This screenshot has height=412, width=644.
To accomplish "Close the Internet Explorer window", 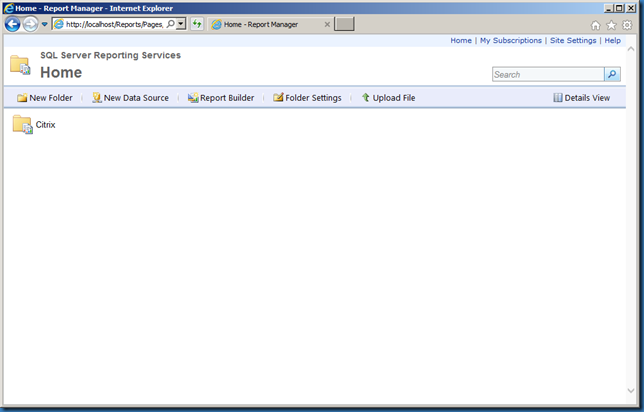I will click(x=631, y=8).
